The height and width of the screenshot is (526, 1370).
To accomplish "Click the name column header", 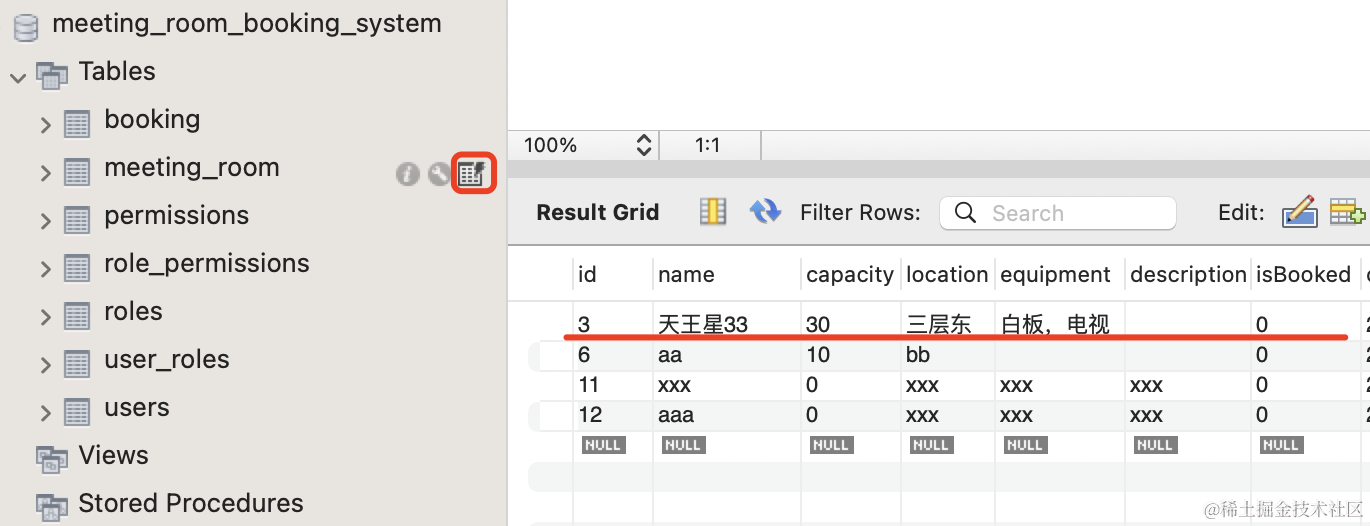I will coord(686,275).
